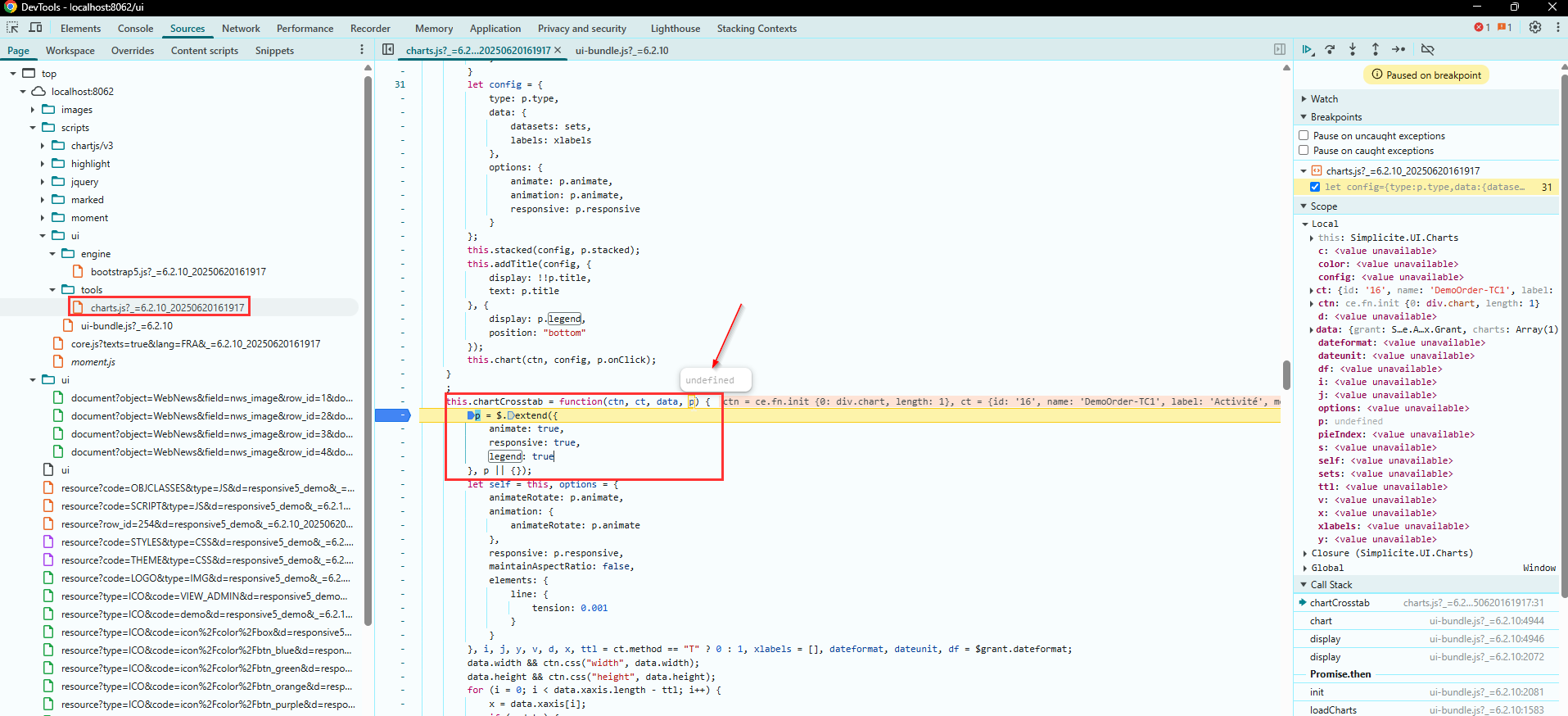Step out of current function
Image resolution: width=1568 pixels, height=716 pixels.
1376,50
